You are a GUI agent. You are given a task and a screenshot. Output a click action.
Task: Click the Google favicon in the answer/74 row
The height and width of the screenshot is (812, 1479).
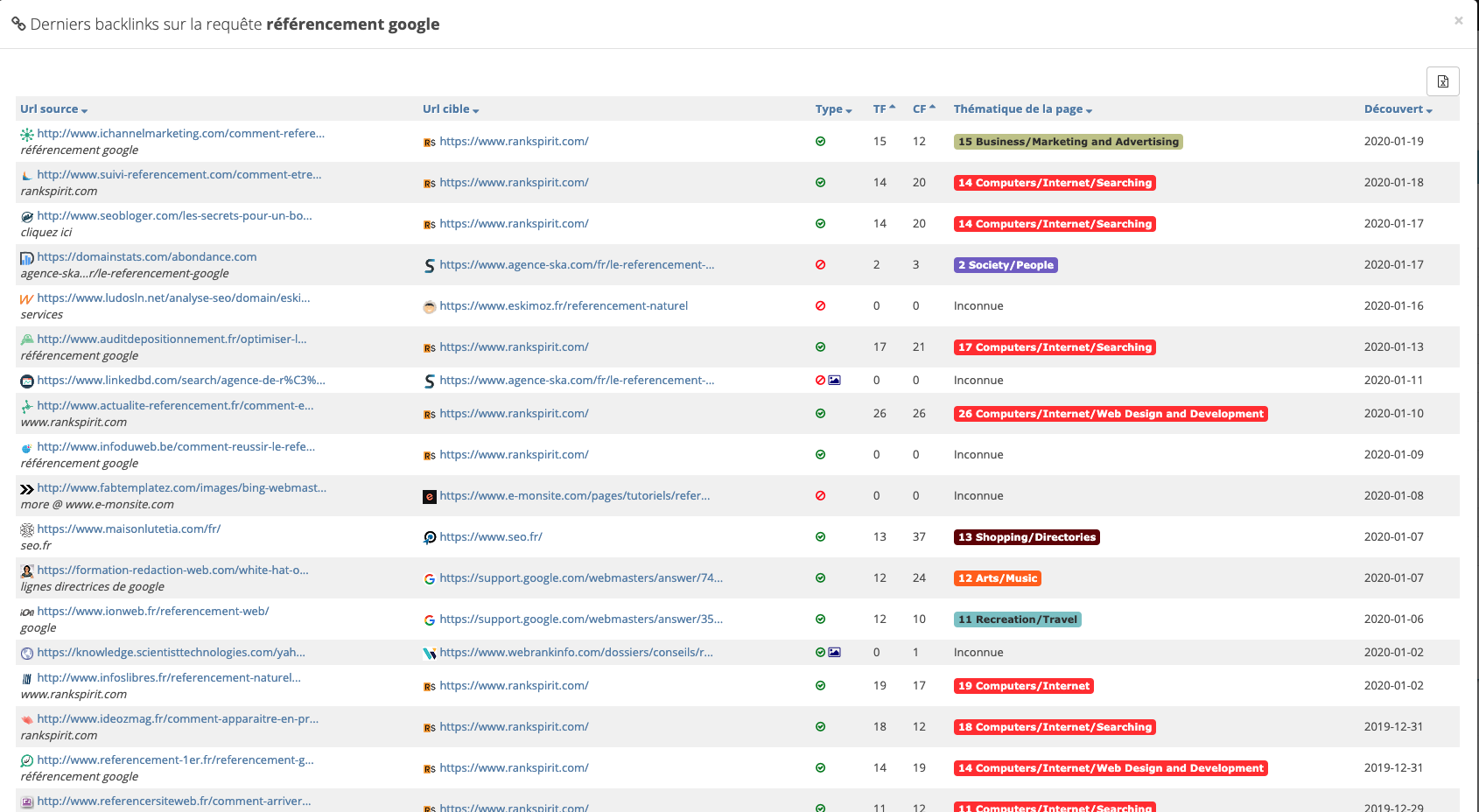point(430,579)
